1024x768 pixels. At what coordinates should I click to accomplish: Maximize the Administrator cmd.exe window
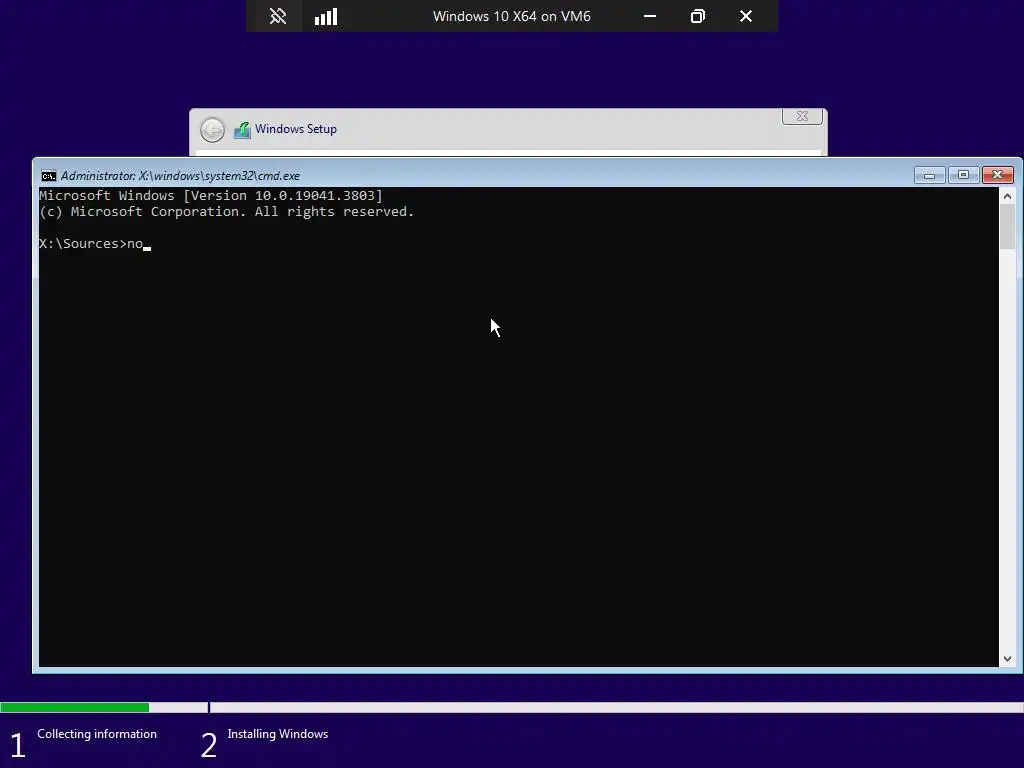pos(963,175)
